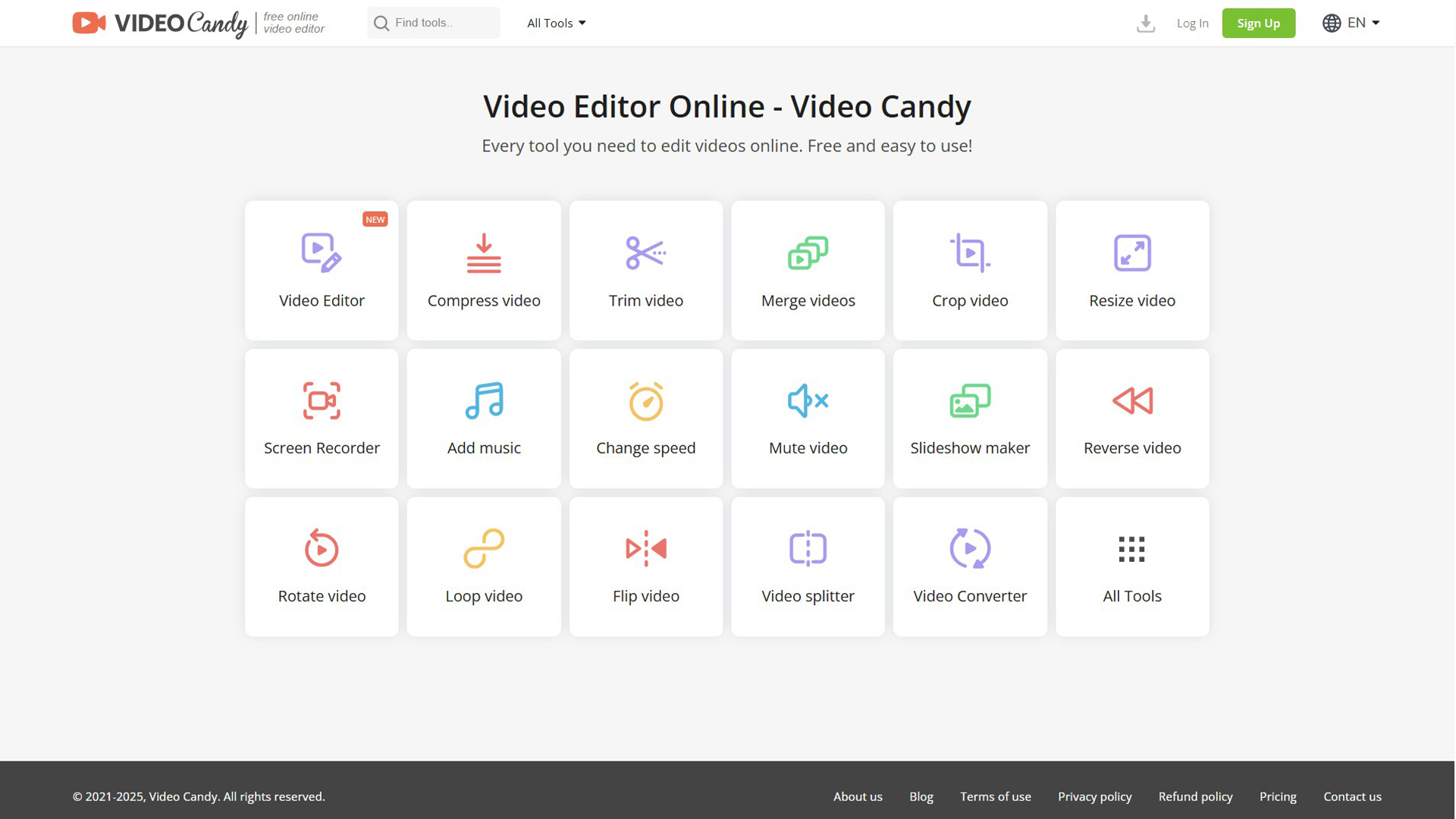Choose the Crop video icon
1456x819 pixels.
click(x=970, y=253)
